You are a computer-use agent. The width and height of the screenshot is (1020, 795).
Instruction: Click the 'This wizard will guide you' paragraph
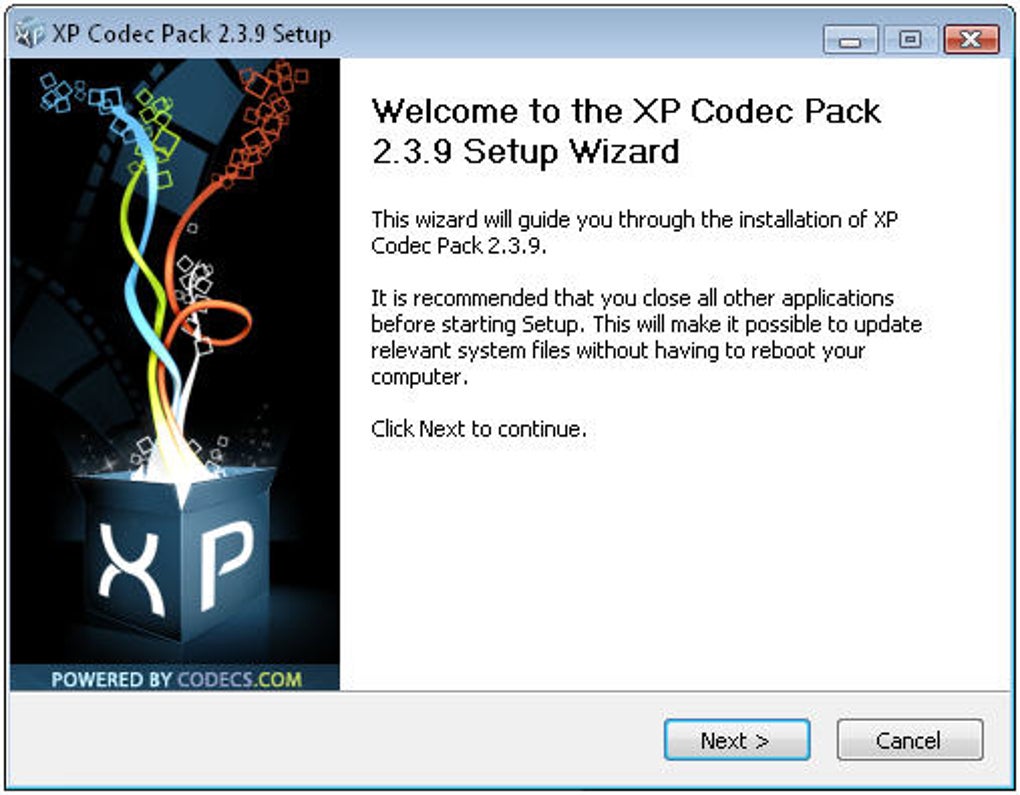(634, 232)
